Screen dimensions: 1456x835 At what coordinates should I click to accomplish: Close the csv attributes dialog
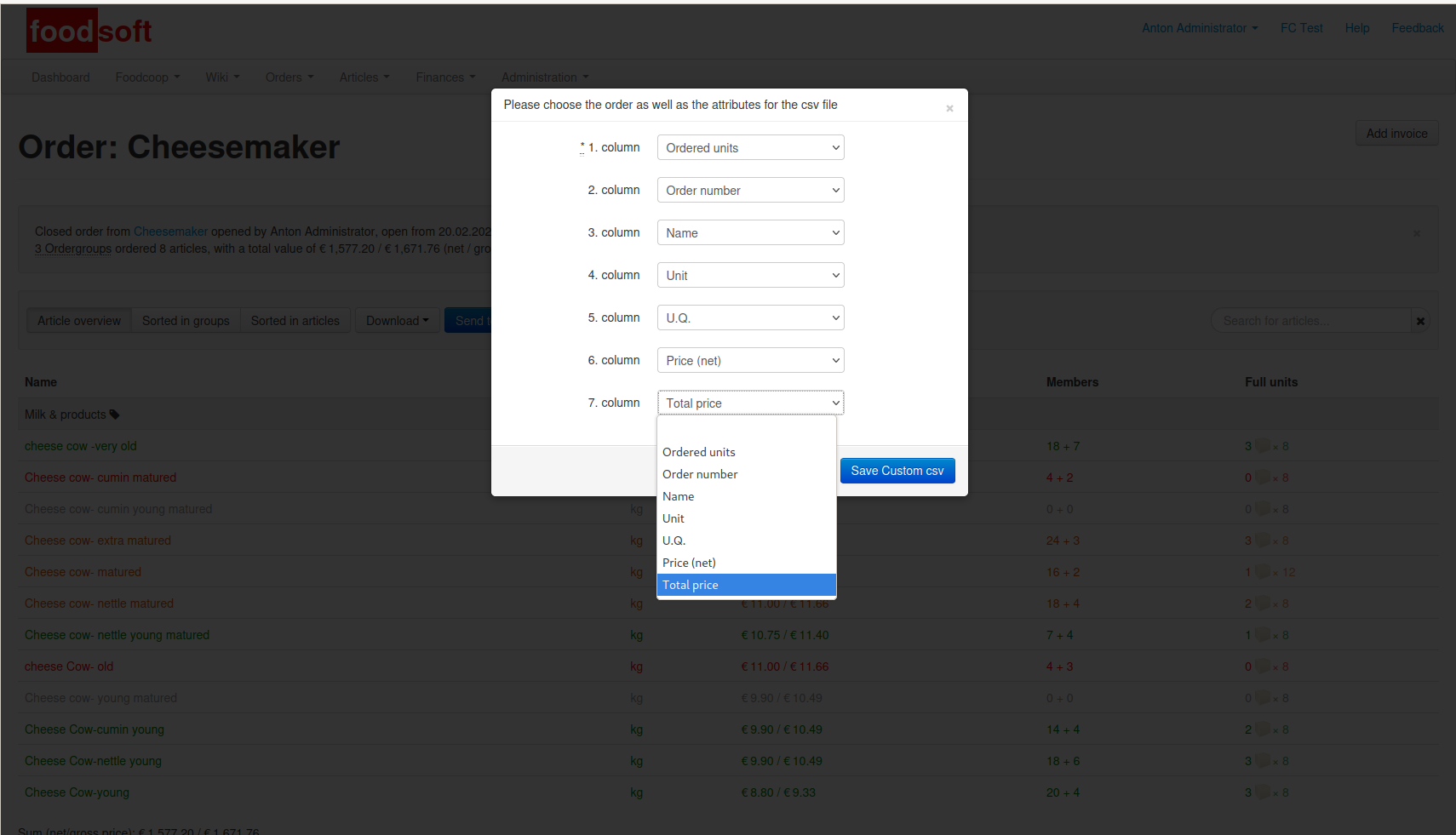949,108
